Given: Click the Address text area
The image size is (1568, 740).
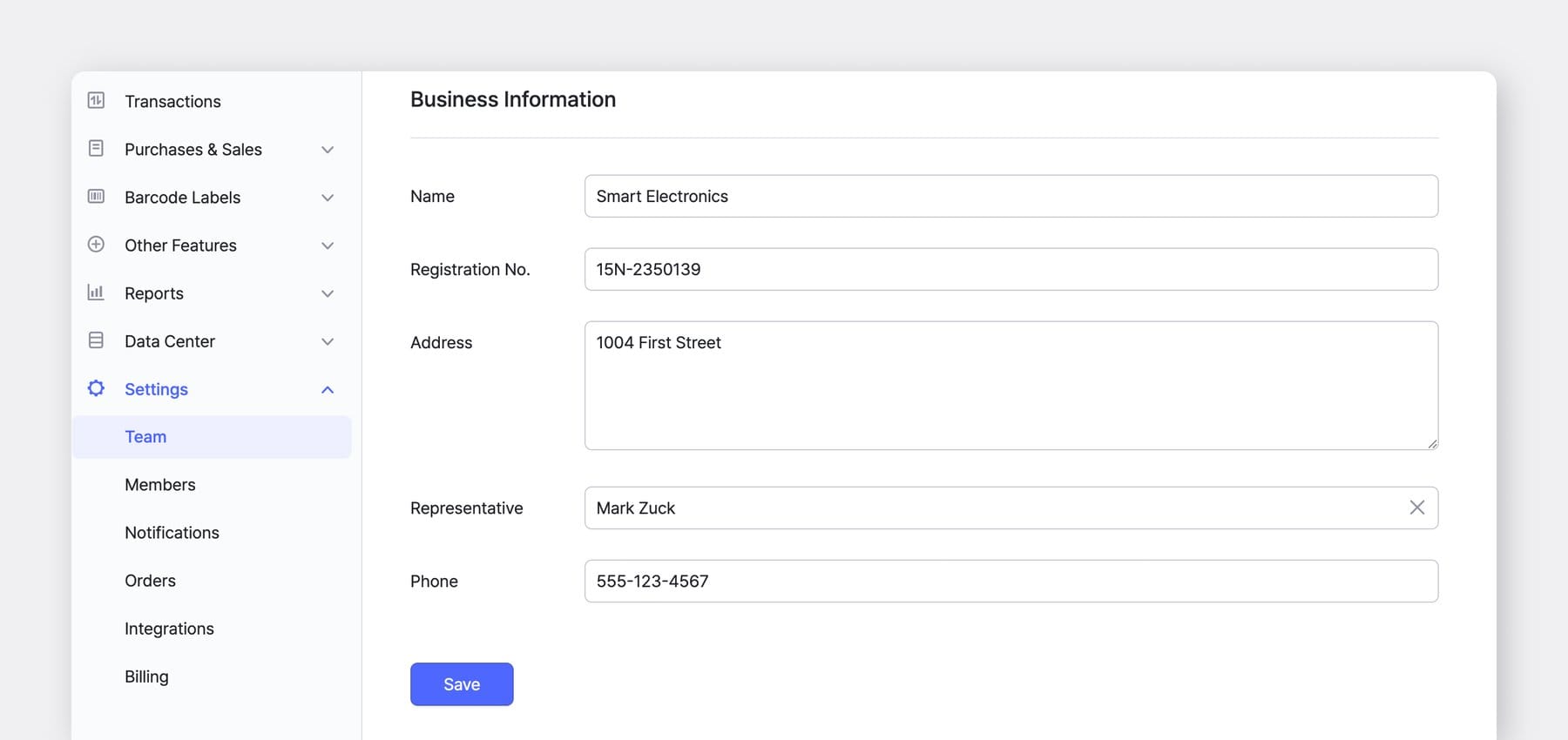Looking at the screenshot, I should (1011, 386).
